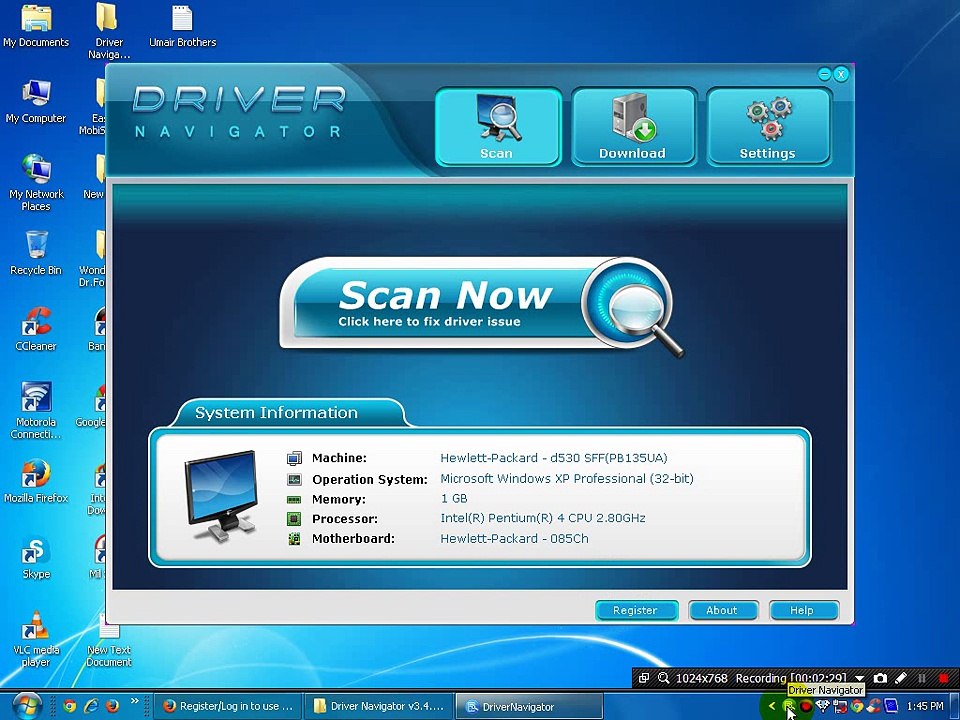Click the Processor row icon
Image resolution: width=960 pixels, height=720 pixels.
pyautogui.click(x=294, y=519)
